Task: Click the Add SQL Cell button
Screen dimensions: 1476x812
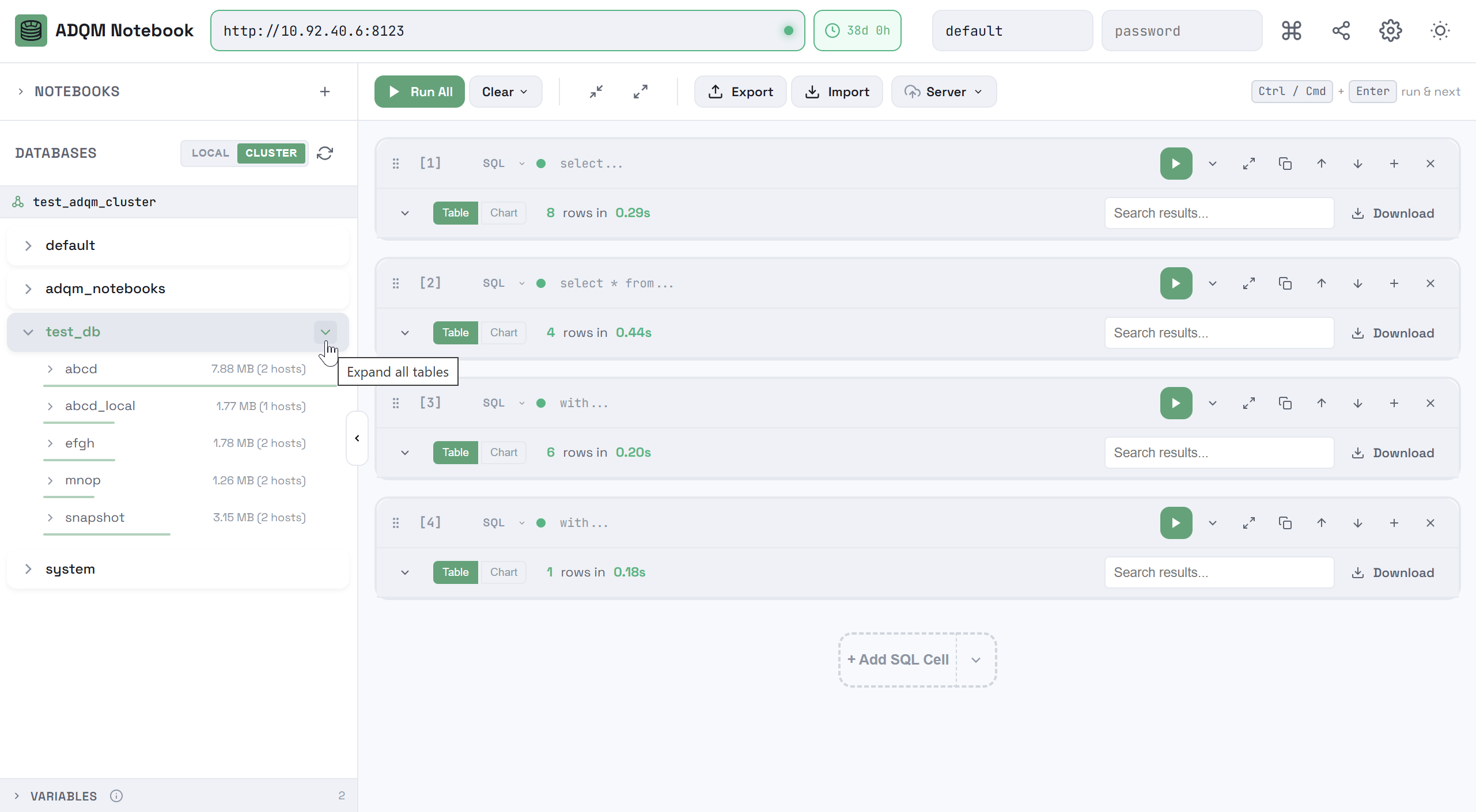Action: 898,659
